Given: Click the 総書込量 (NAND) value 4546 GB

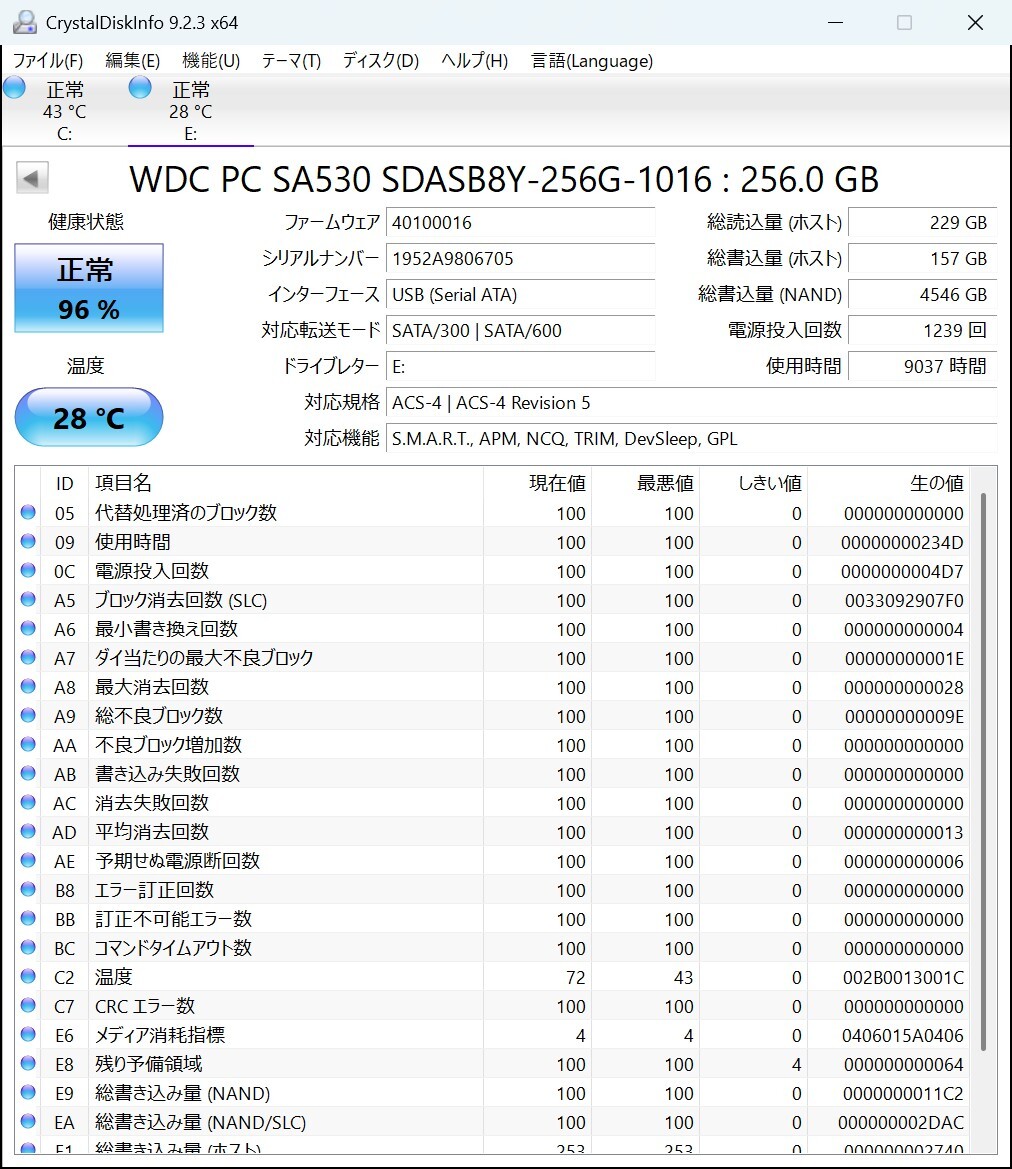Looking at the screenshot, I should [923, 294].
